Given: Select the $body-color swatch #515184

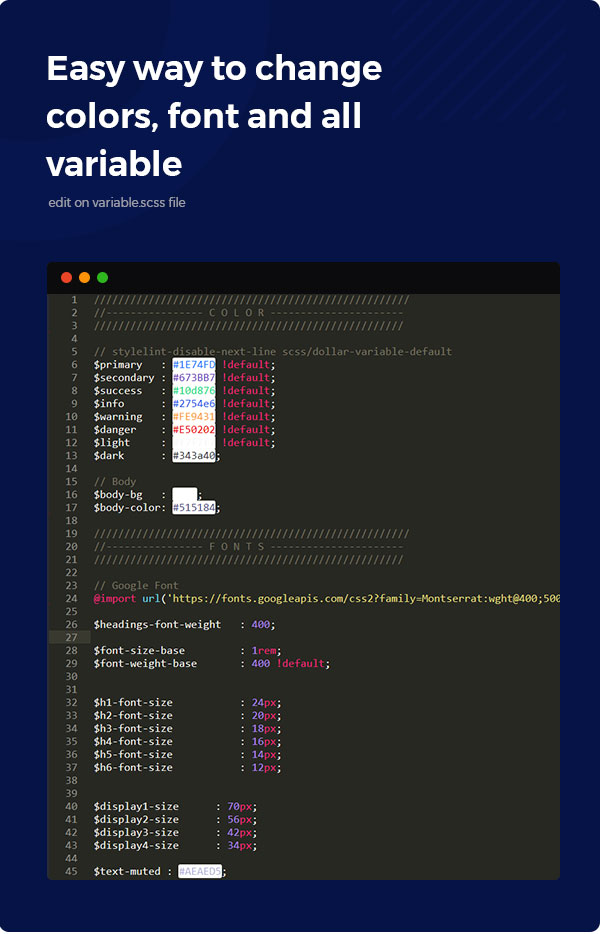Looking at the screenshot, I should [193, 508].
